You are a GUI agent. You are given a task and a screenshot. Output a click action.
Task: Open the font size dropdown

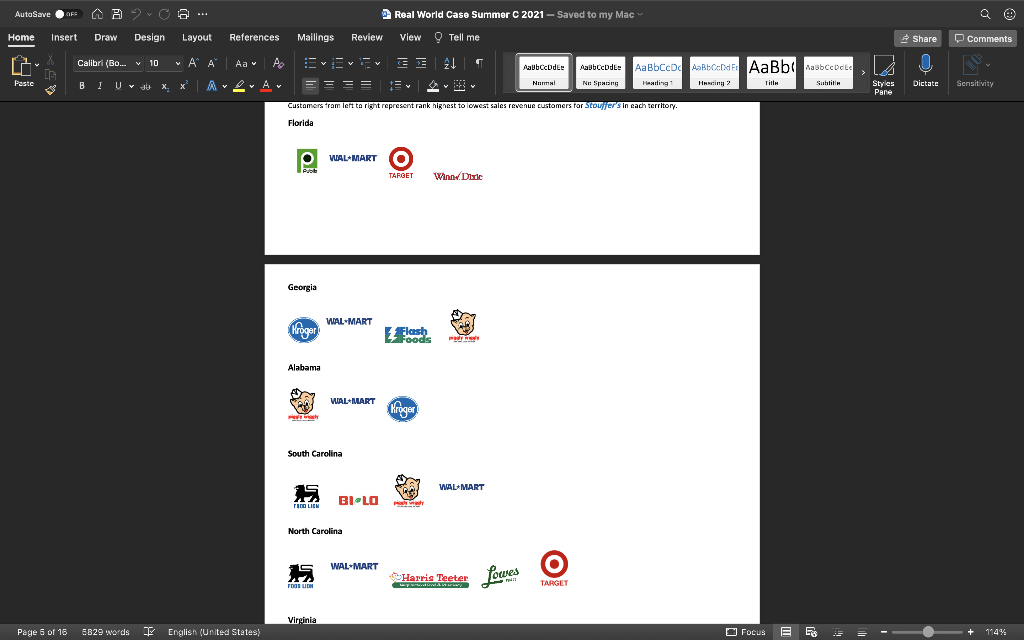click(176, 61)
